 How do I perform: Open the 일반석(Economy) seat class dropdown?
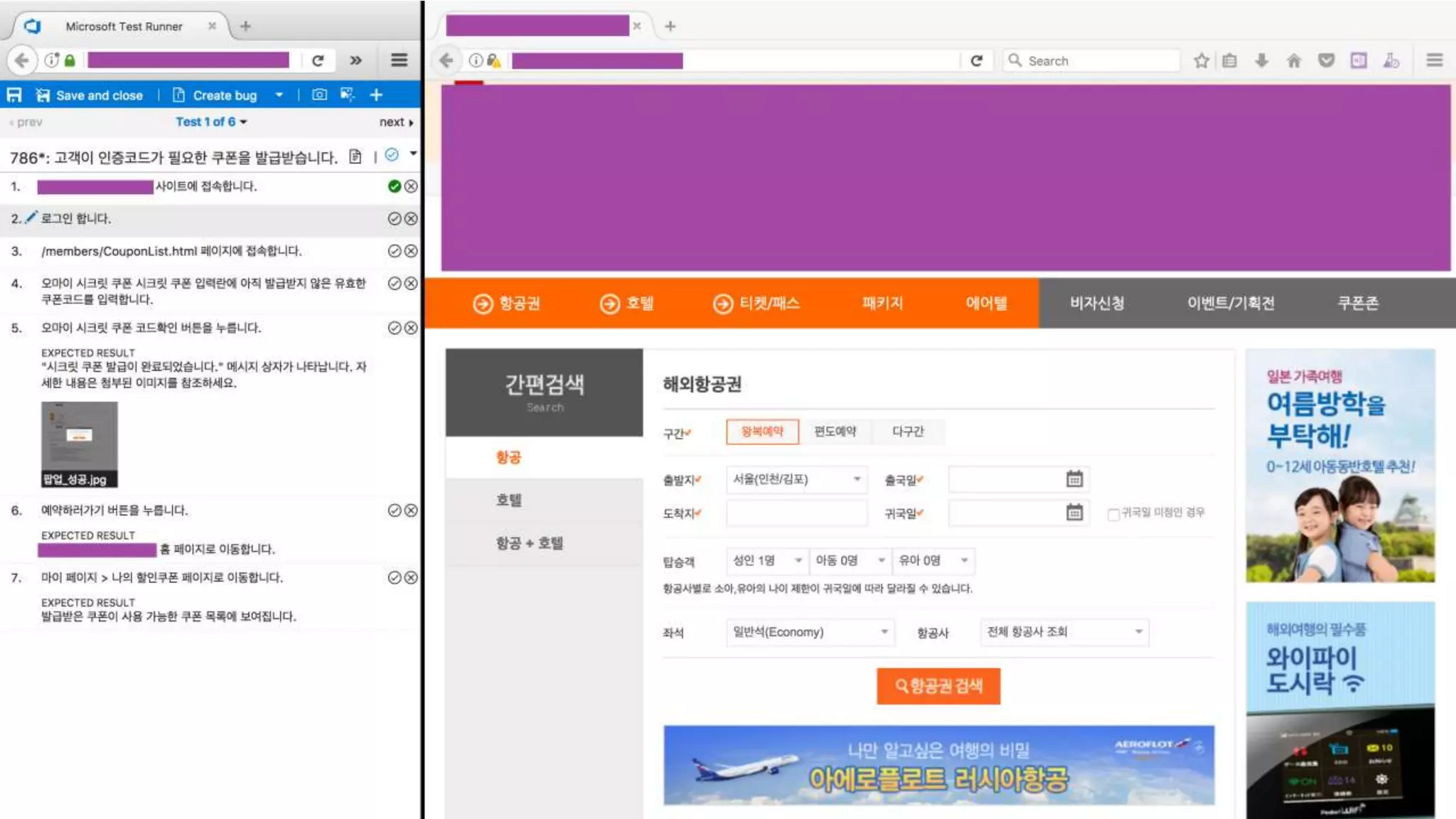click(810, 632)
